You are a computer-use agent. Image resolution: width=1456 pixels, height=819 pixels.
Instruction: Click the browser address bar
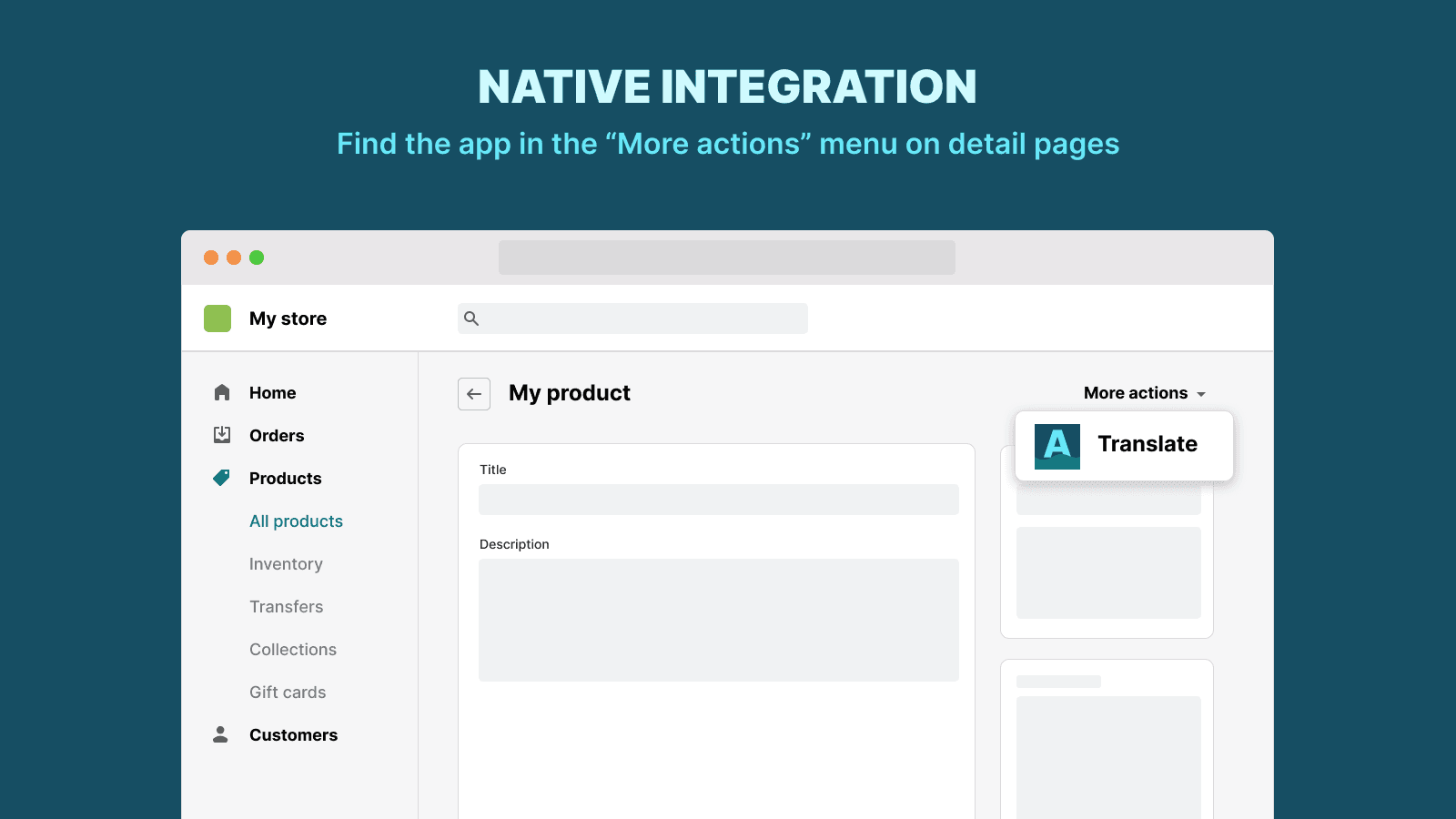[x=727, y=258]
